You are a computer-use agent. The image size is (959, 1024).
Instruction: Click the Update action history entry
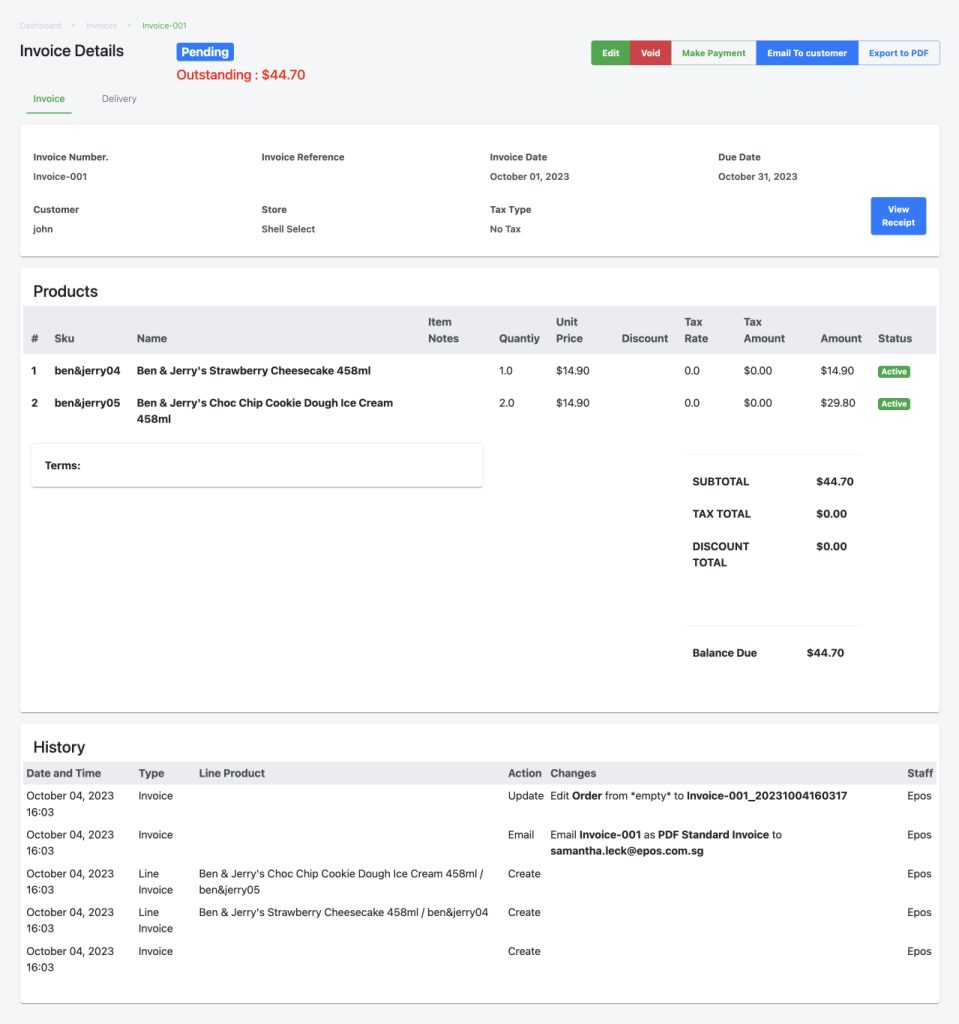tap(525, 796)
